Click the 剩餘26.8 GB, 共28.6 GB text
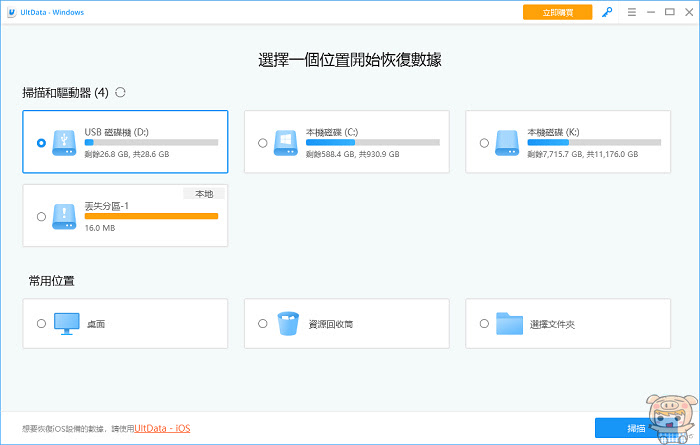Screen dimensions: 700x445 (x=127, y=154)
